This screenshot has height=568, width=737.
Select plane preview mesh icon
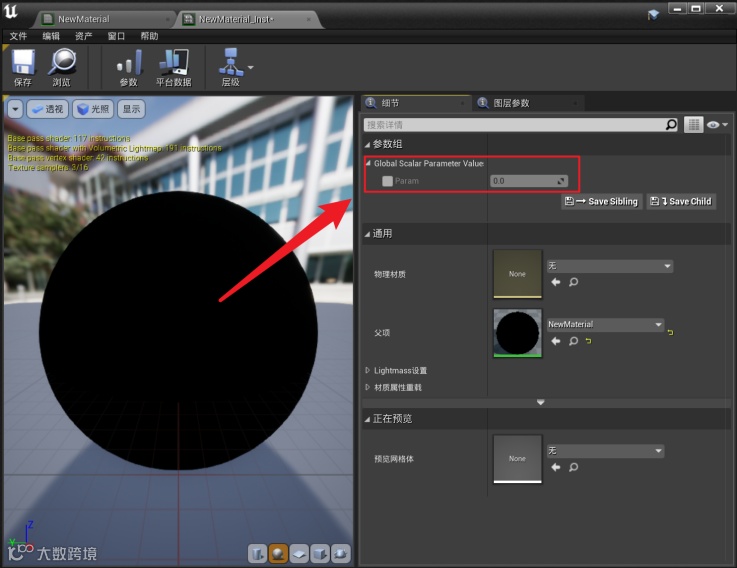[299, 553]
